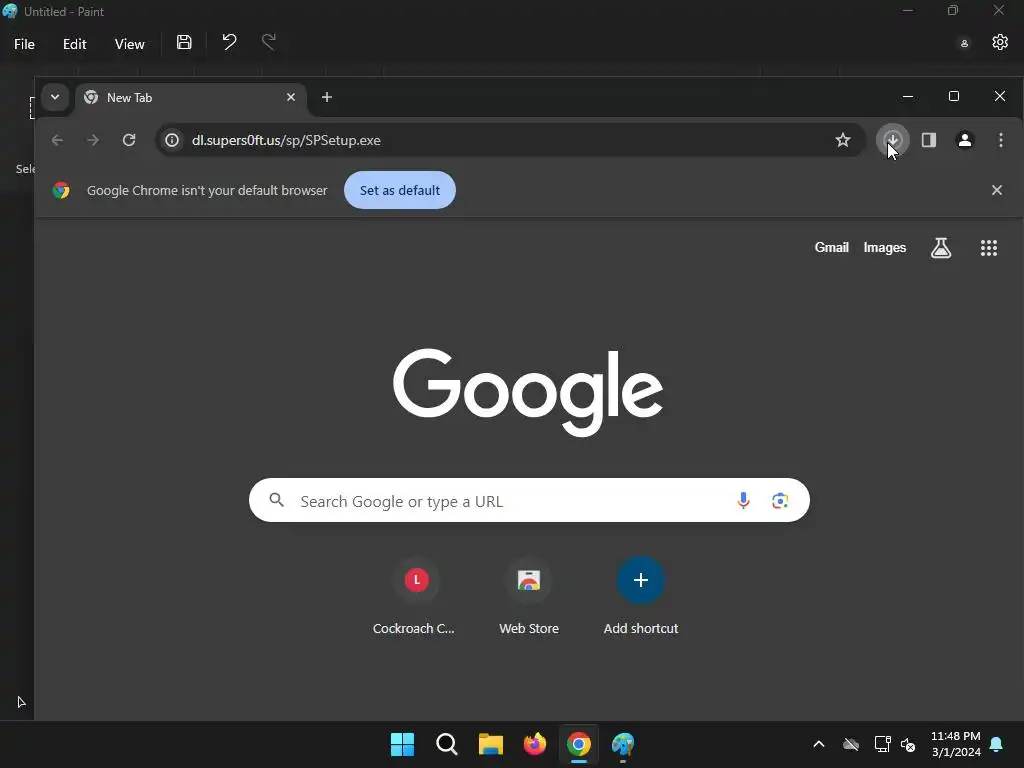Close the New Tab tab
This screenshot has width=1024, height=768.
pos(291,97)
